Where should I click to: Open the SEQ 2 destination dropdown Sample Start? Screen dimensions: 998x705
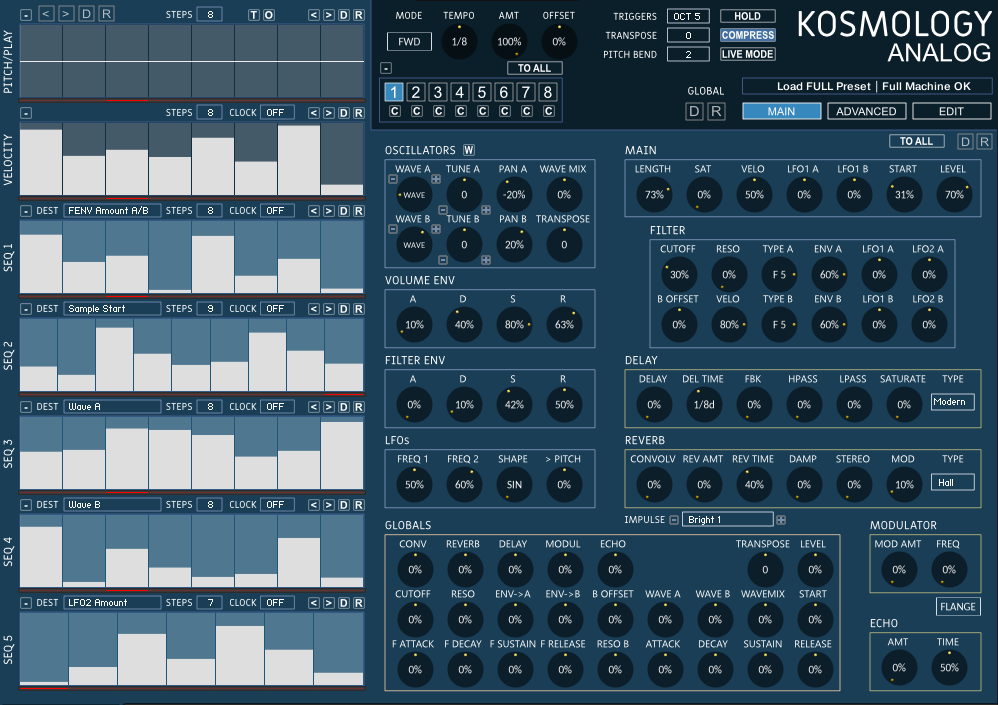pos(112,309)
